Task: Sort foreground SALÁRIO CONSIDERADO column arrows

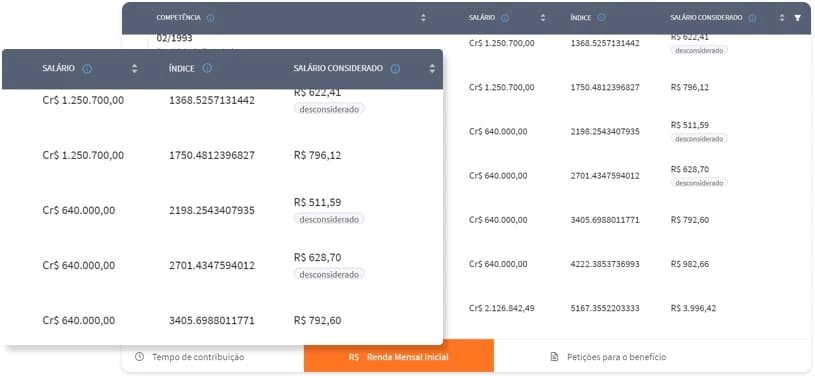Action: (432, 69)
